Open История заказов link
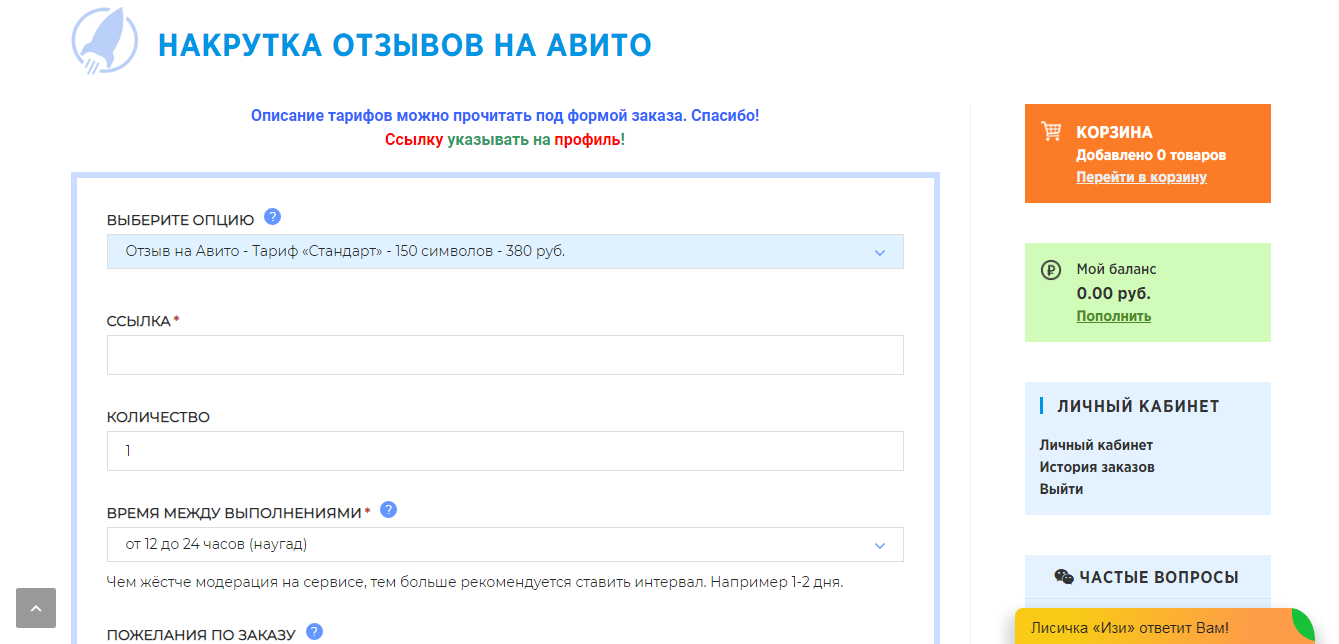Viewport: 1339px width, 644px height. coord(1097,467)
